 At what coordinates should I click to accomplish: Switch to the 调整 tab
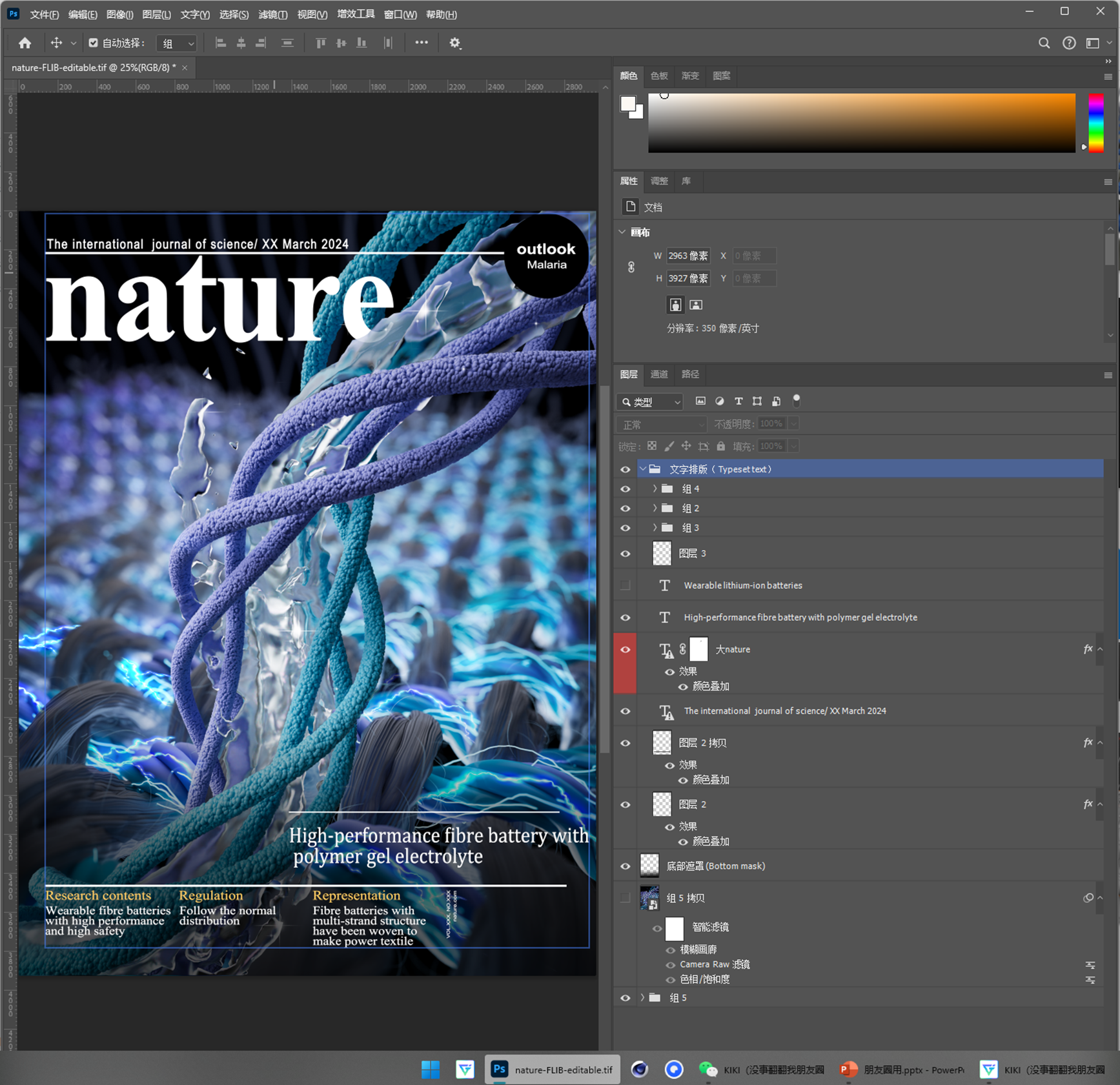tap(659, 181)
